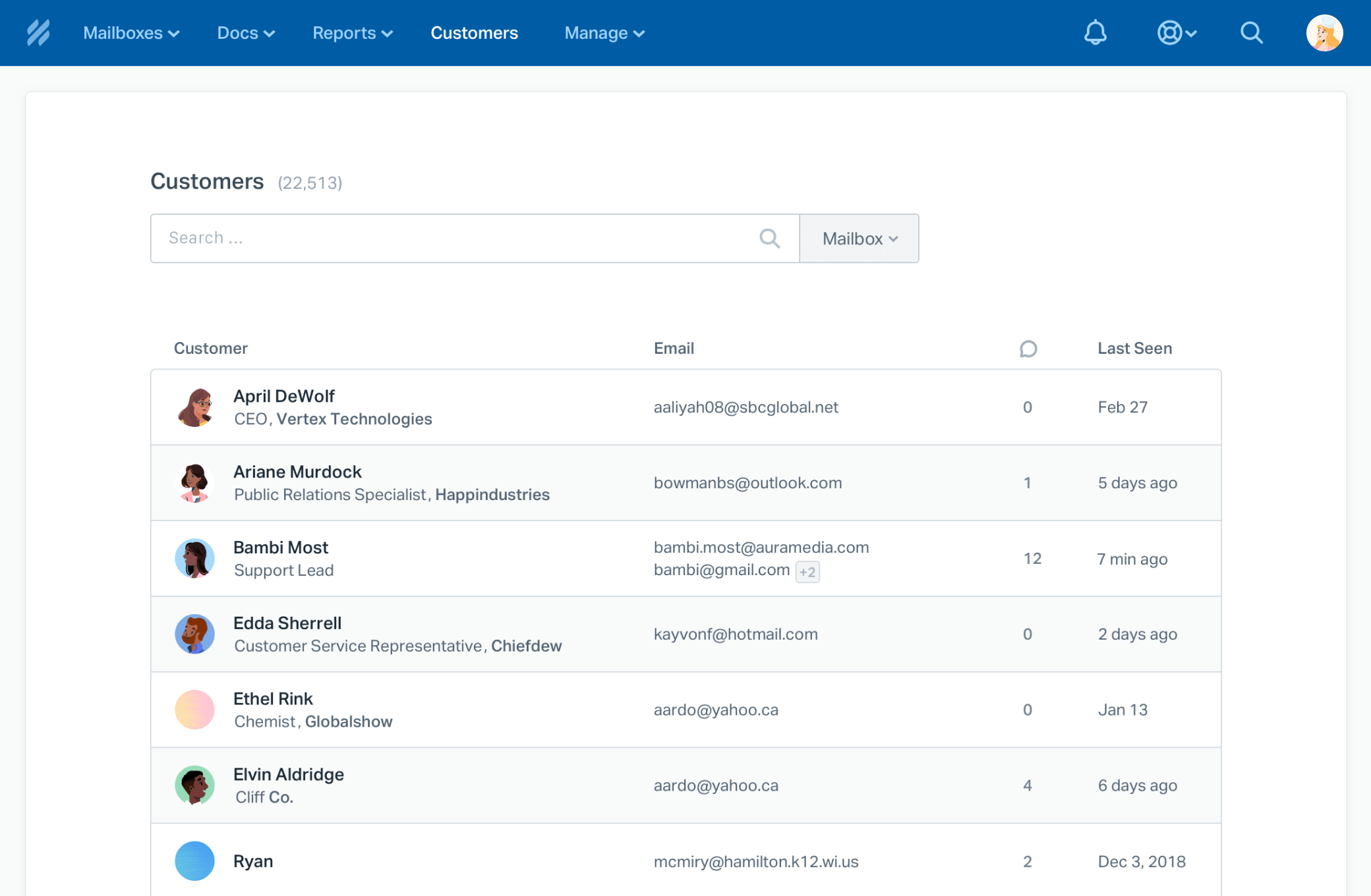Click the Happindustries company name
Viewport: 1371px width, 896px height.
pos(492,495)
